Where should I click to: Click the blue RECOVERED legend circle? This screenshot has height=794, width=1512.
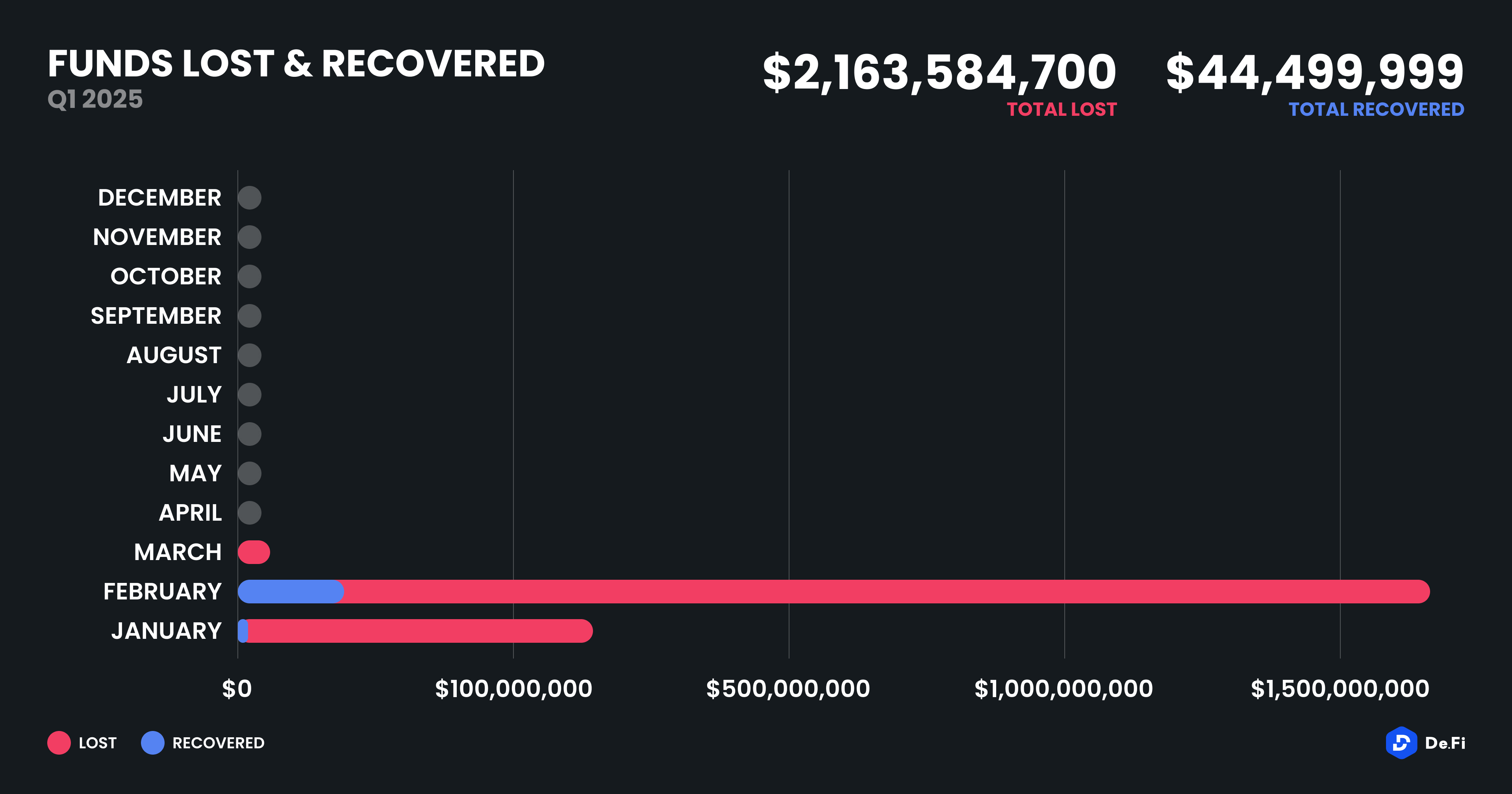[x=153, y=743]
